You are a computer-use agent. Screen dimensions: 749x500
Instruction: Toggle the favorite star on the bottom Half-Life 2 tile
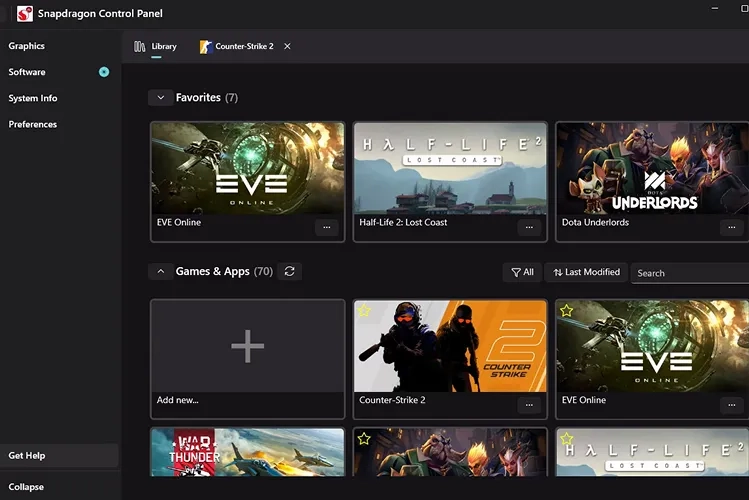tap(567, 439)
